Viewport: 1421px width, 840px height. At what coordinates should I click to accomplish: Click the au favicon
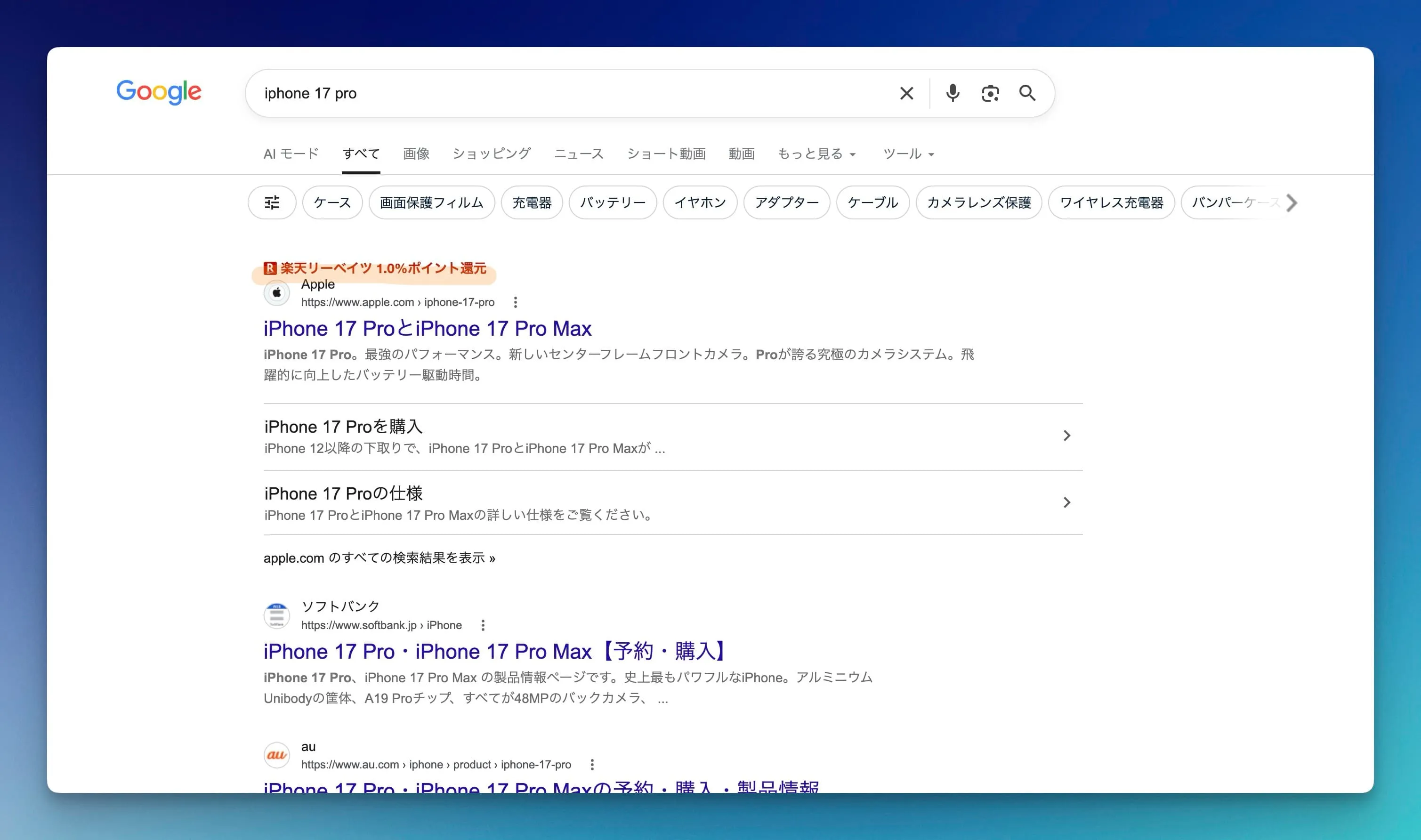coord(277,755)
